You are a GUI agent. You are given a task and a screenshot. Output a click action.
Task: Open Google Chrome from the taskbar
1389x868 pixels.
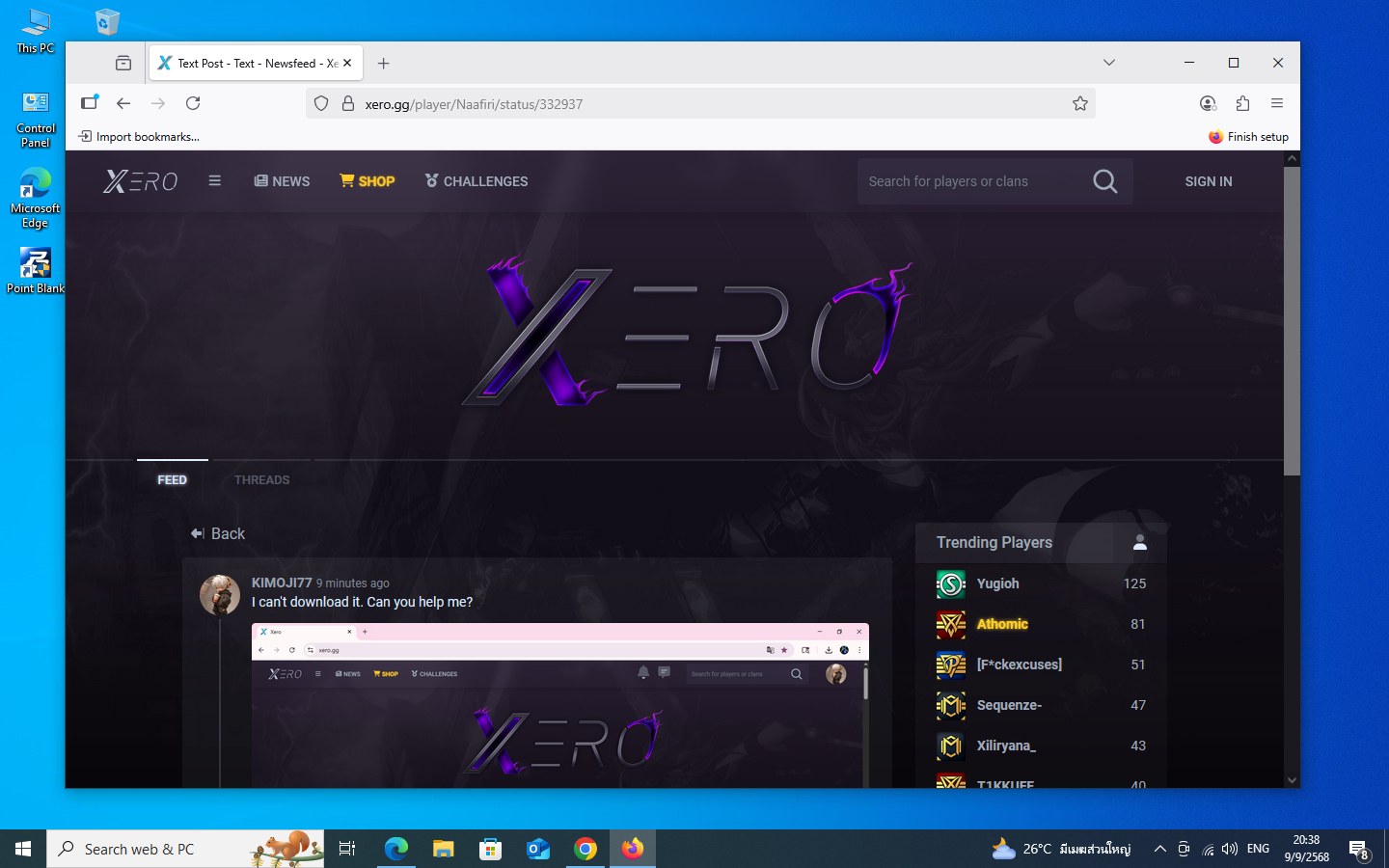pos(586,849)
